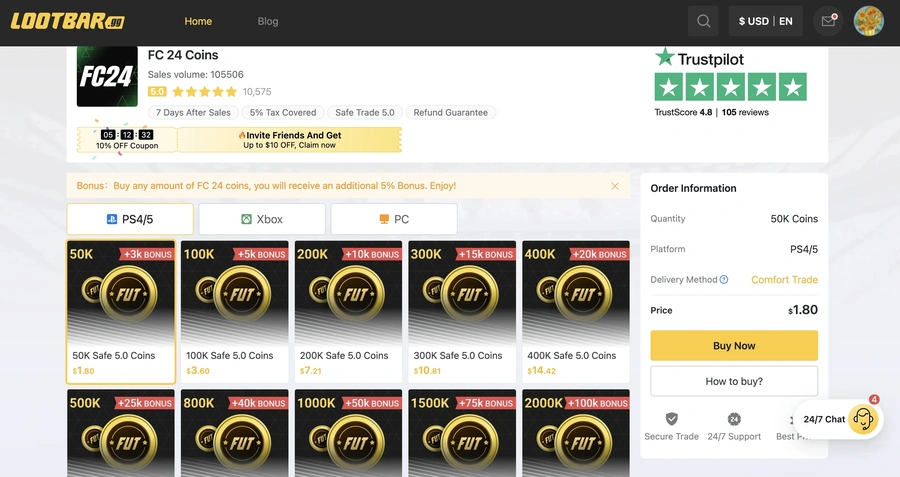
Task: Close the bonus notification banner
Action: coord(615,186)
